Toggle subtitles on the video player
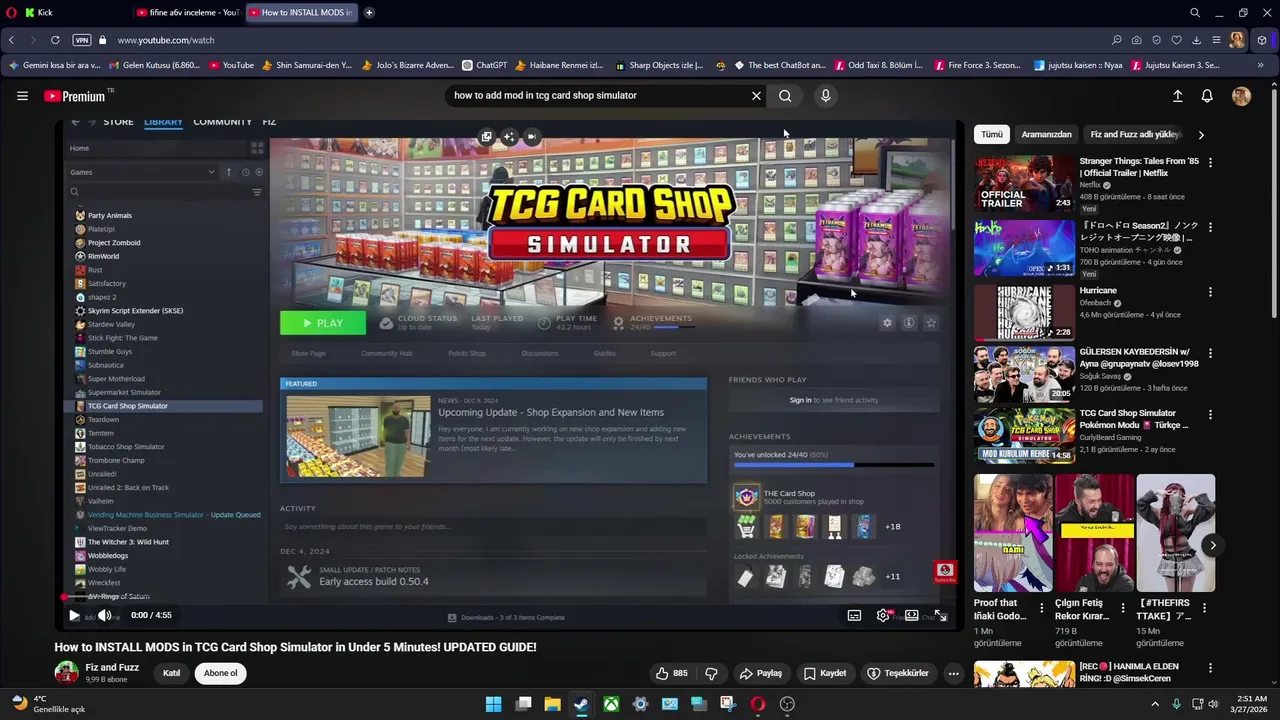The width and height of the screenshot is (1280, 720). point(854,616)
